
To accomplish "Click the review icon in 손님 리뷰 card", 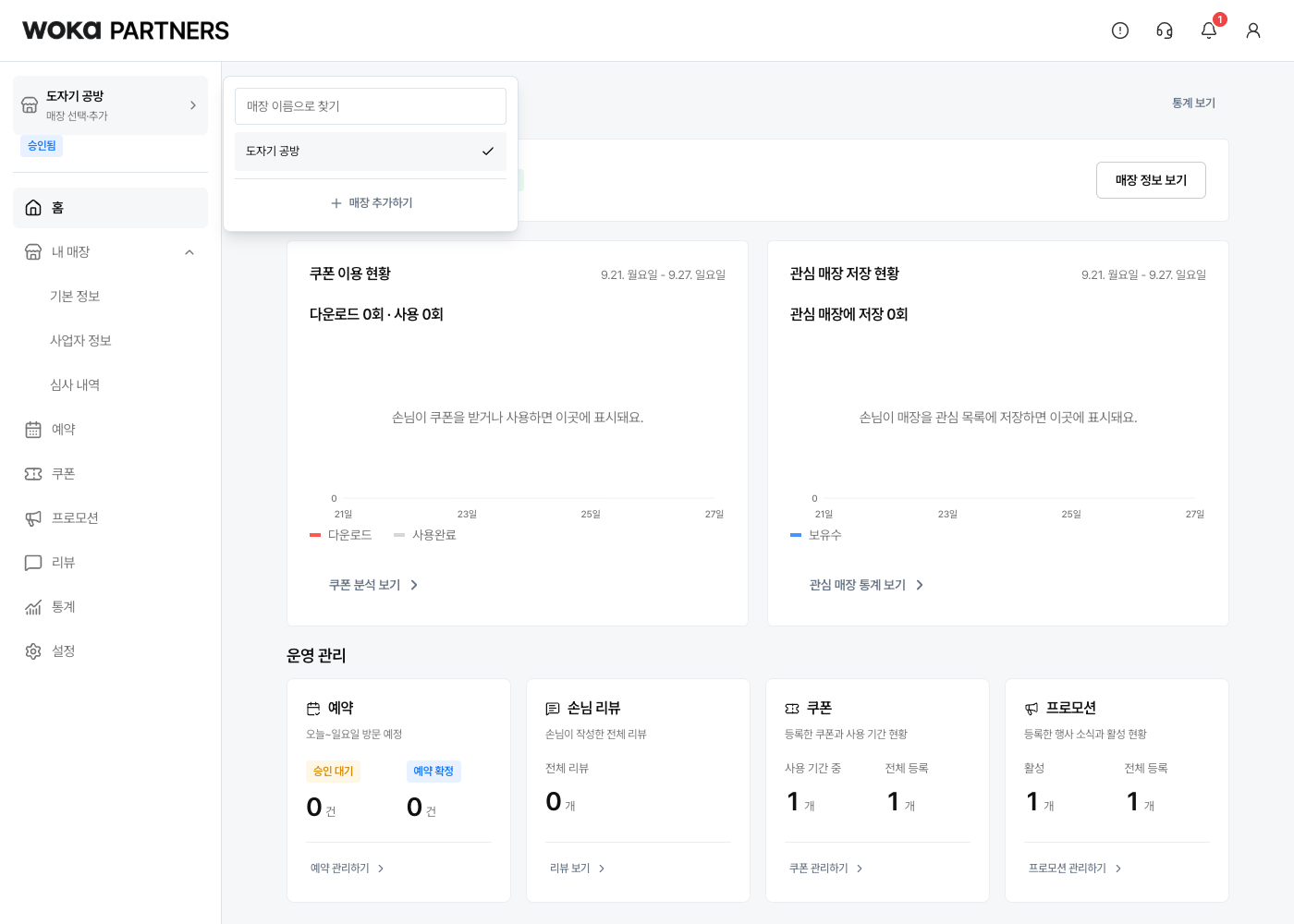I will point(553,709).
